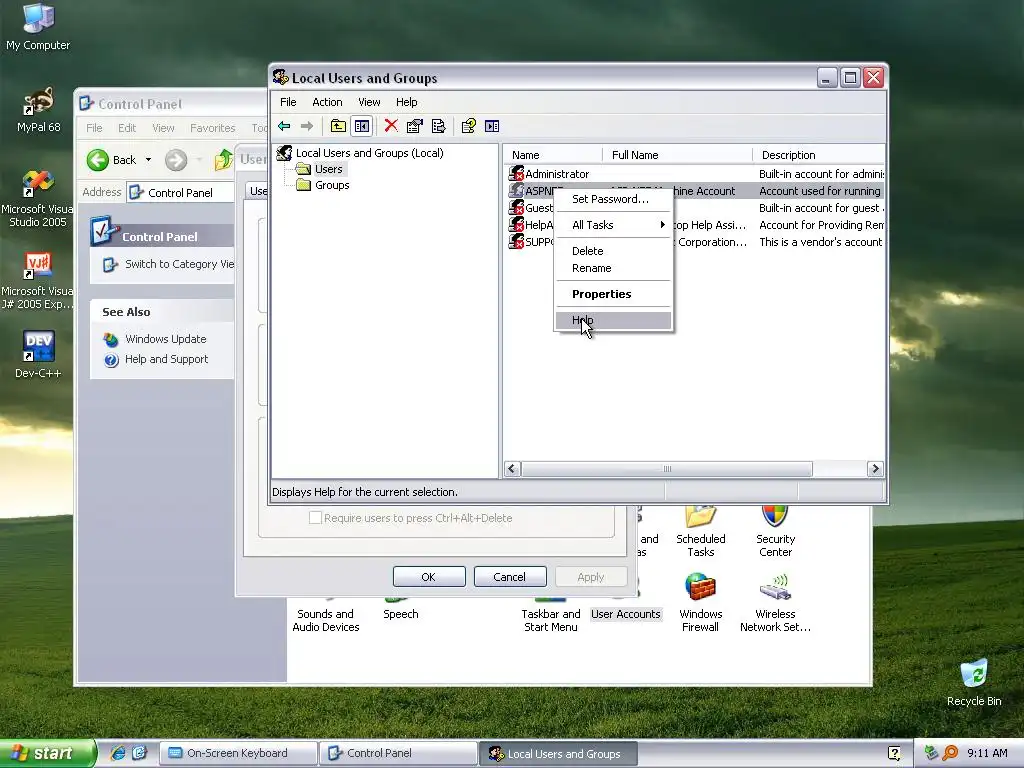Launch Internet Explorer from Quick Launch
The width and height of the screenshot is (1024, 768).
pos(118,753)
